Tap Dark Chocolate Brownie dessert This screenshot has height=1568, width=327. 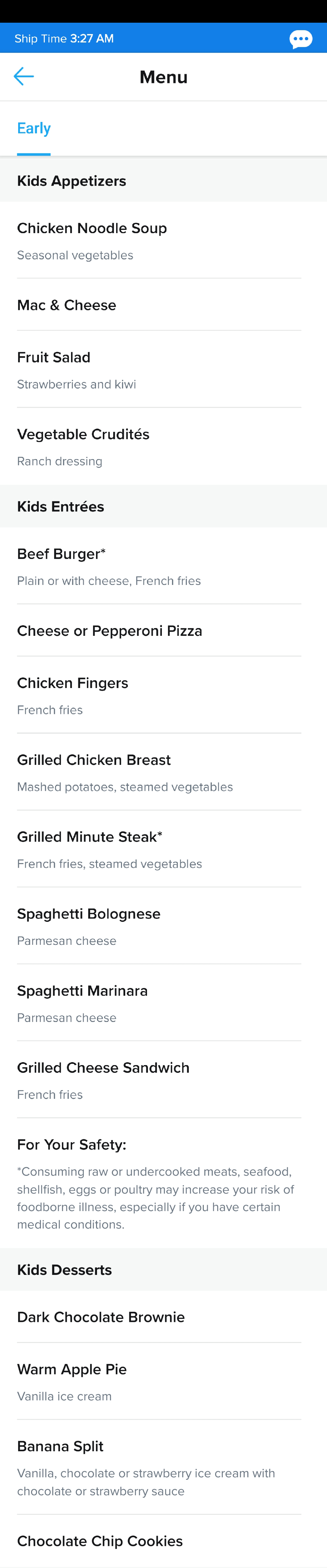point(163,1317)
